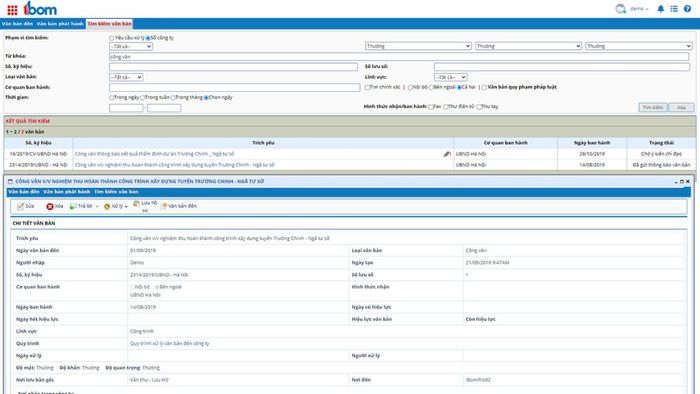Open result Công văn v/v nghiệm thu hoàn thành
Image resolution: width=700 pixels, height=394 pixels.
click(x=175, y=165)
